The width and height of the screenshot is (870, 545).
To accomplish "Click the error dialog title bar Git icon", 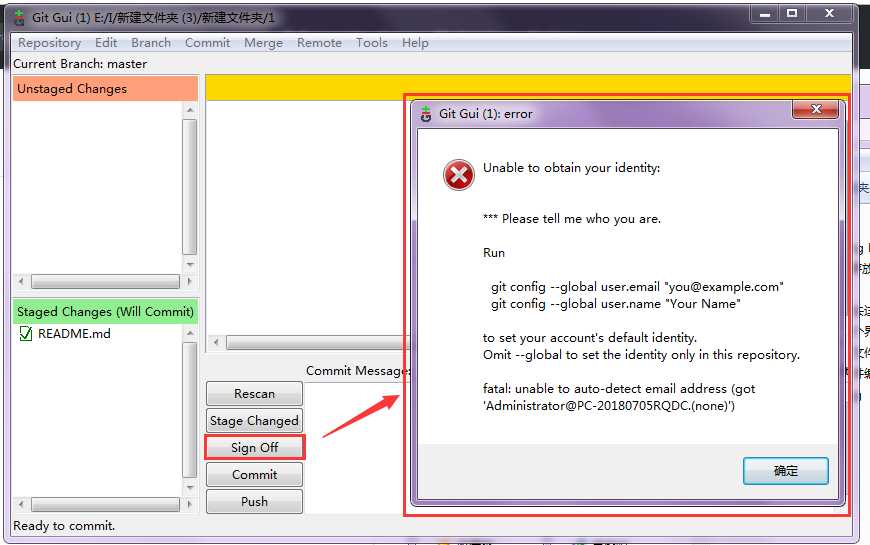I will [x=426, y=114].
